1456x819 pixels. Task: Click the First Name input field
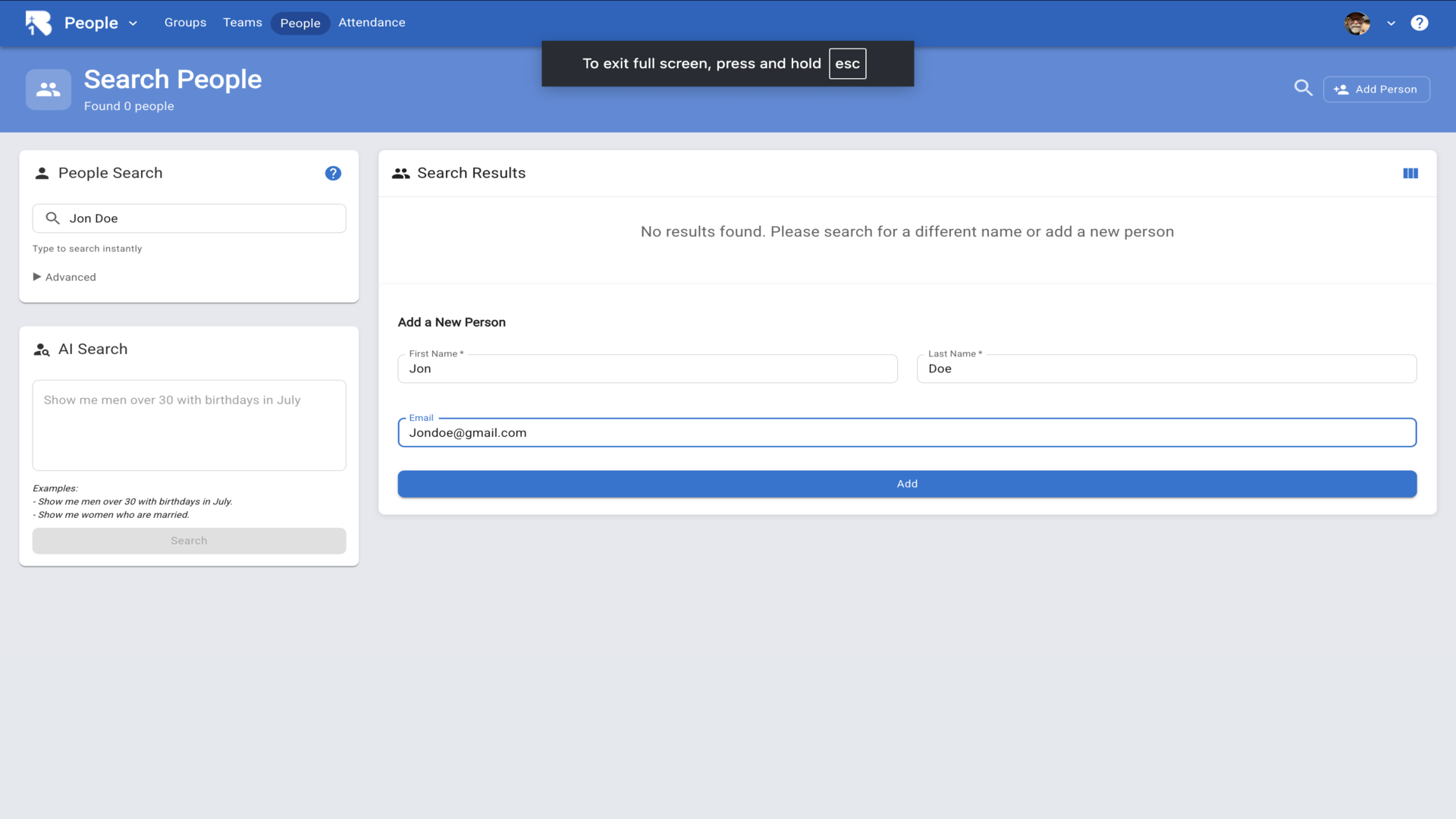[x=647, y=369]
